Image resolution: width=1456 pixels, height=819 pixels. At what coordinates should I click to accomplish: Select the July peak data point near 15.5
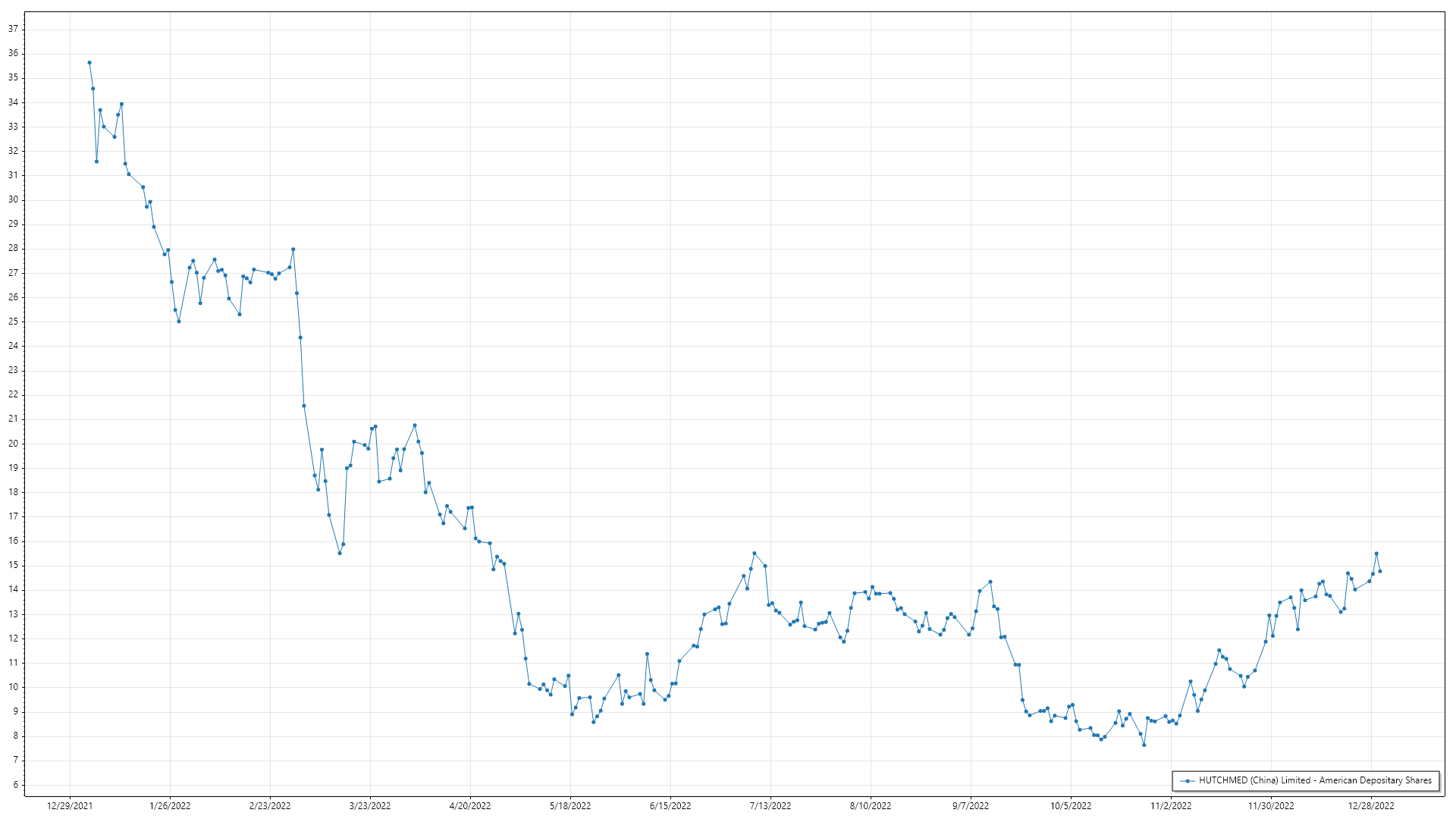coord(755,554)
